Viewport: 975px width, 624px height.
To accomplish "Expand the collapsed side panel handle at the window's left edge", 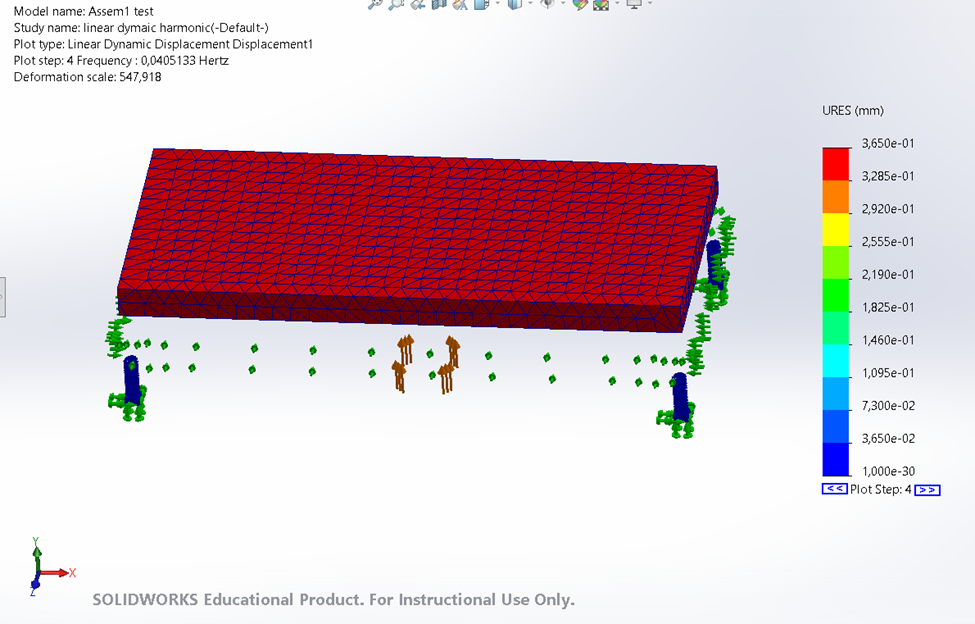I will point(2,297).
